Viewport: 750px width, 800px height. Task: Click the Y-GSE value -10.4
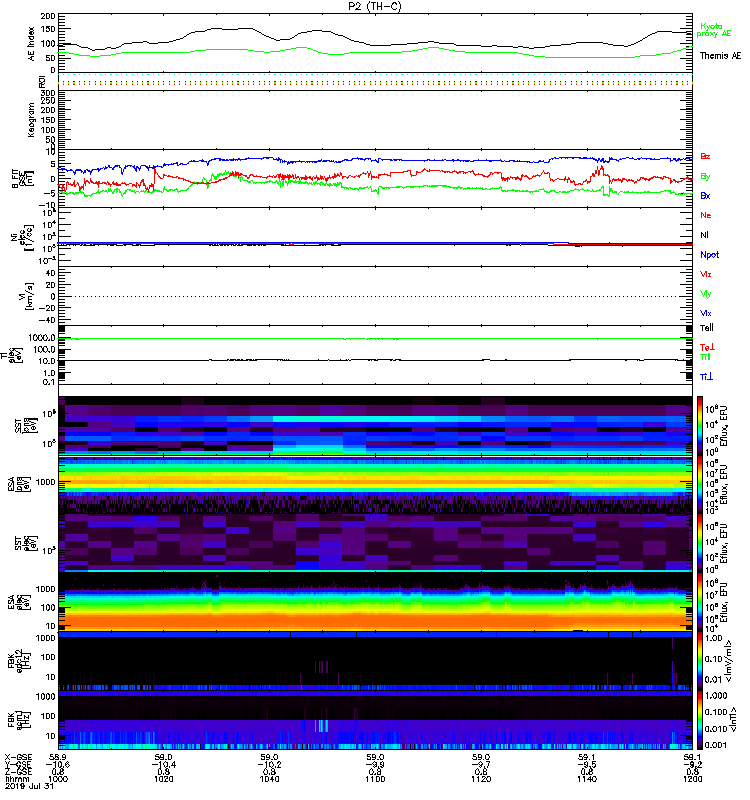click(x=164, y=765)
